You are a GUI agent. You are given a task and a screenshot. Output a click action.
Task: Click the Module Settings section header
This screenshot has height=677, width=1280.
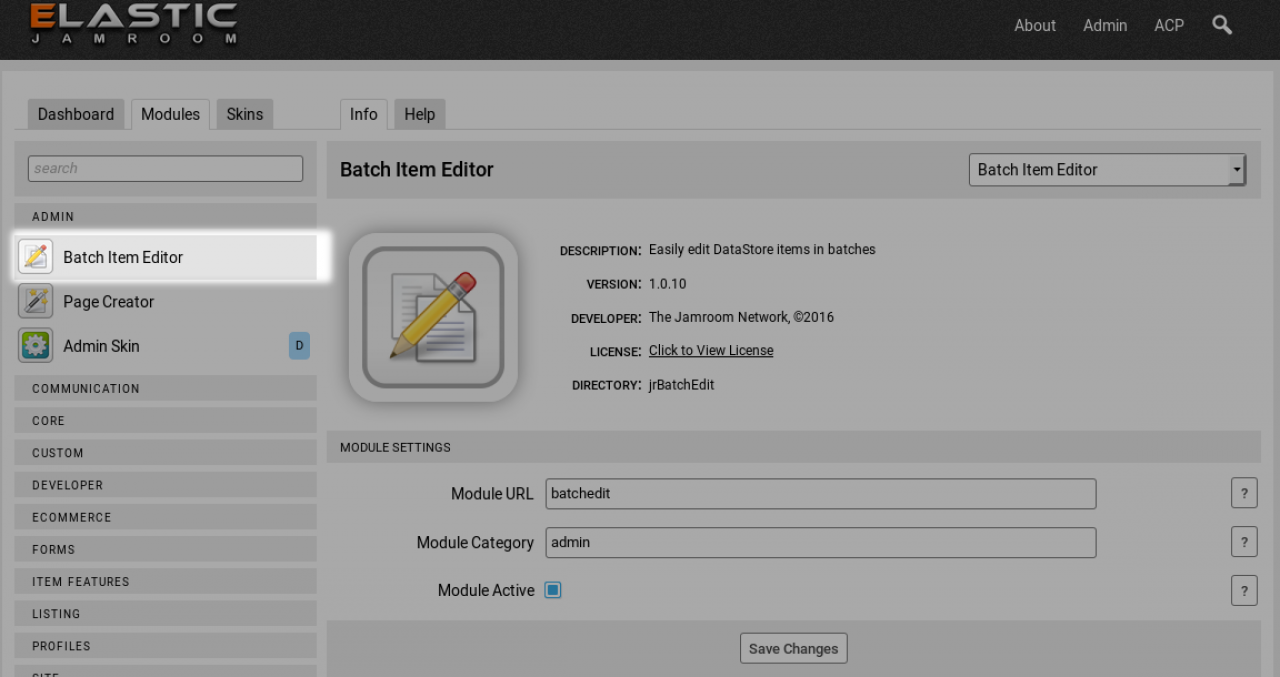coord(793,447)
